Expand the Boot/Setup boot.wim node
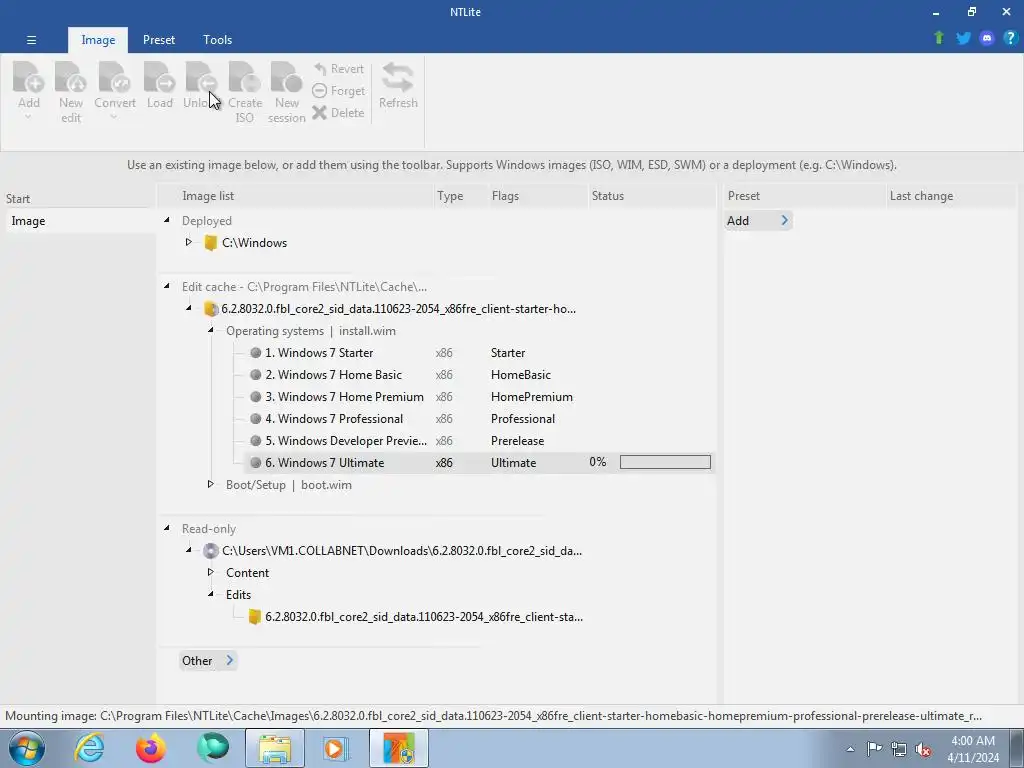1024x768 pixels. pos(211,484)
